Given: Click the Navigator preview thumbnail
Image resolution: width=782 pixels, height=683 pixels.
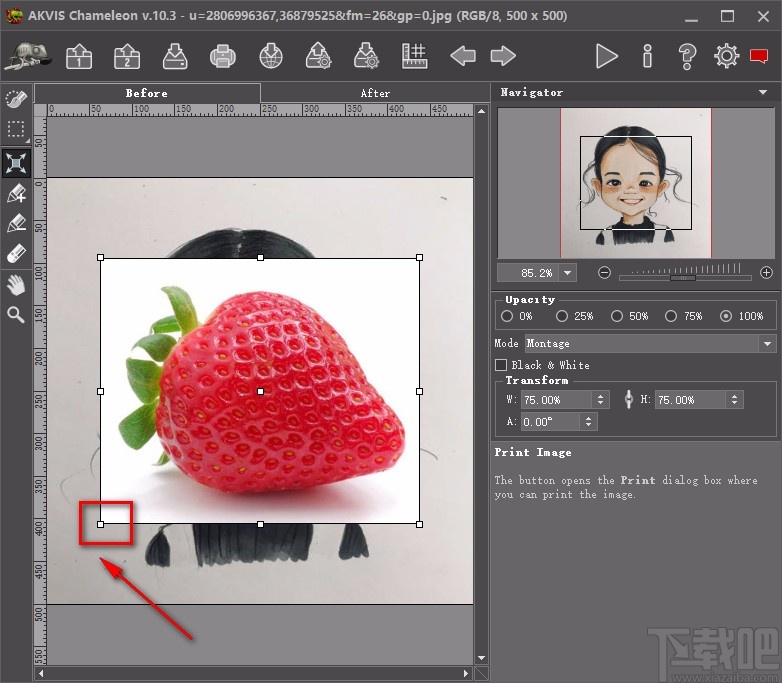Looking at the screenshot, I should pyautogui.click(x=636, y=183).
